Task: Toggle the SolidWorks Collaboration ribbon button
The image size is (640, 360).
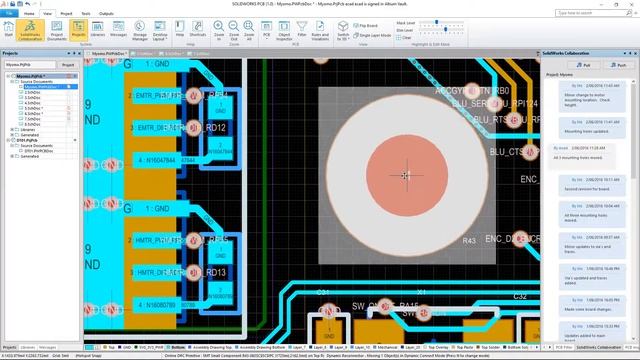Action: [x=30, y=30]
